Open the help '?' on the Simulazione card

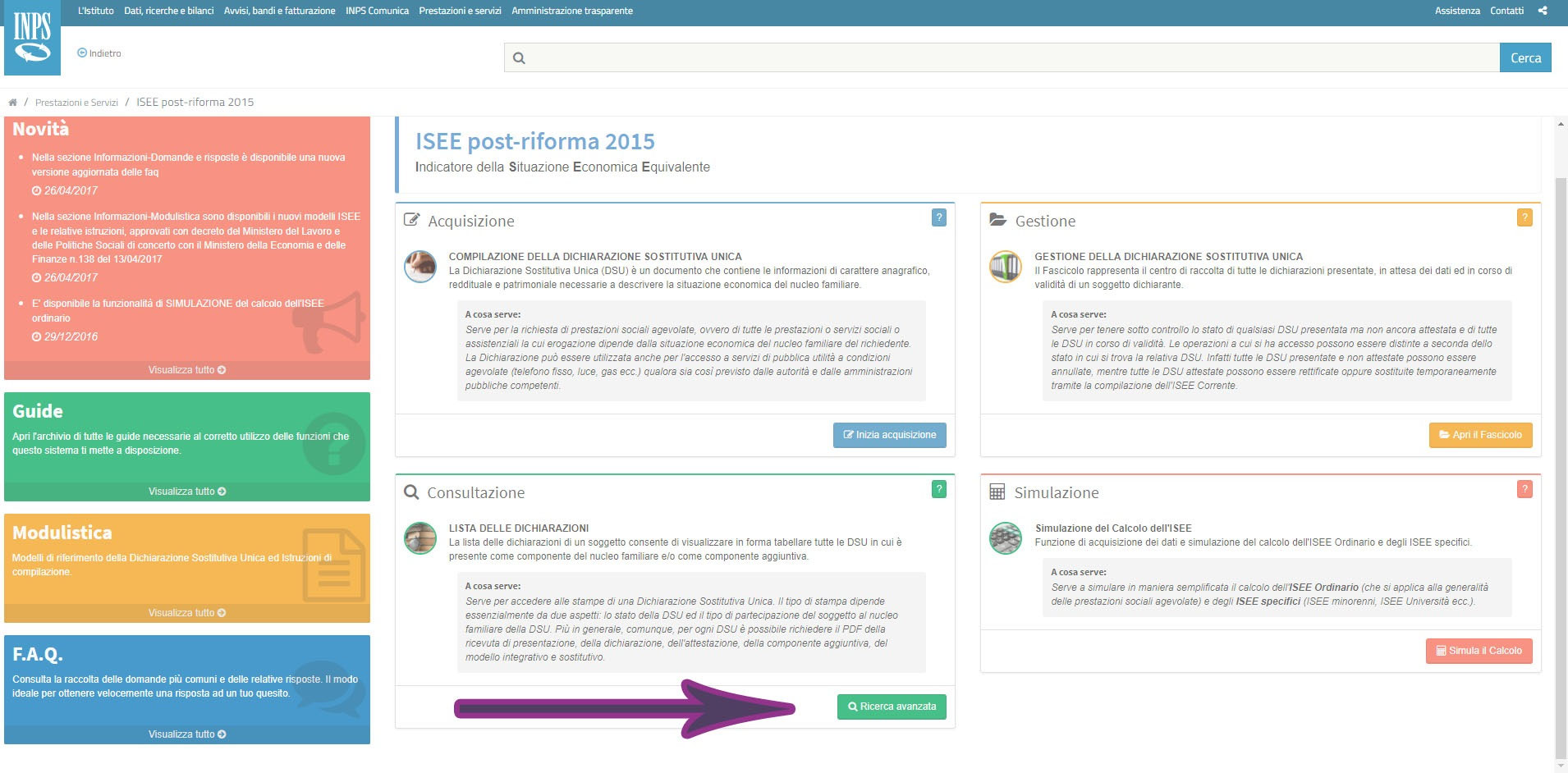pyautogui.click(x=1525, y=489)
